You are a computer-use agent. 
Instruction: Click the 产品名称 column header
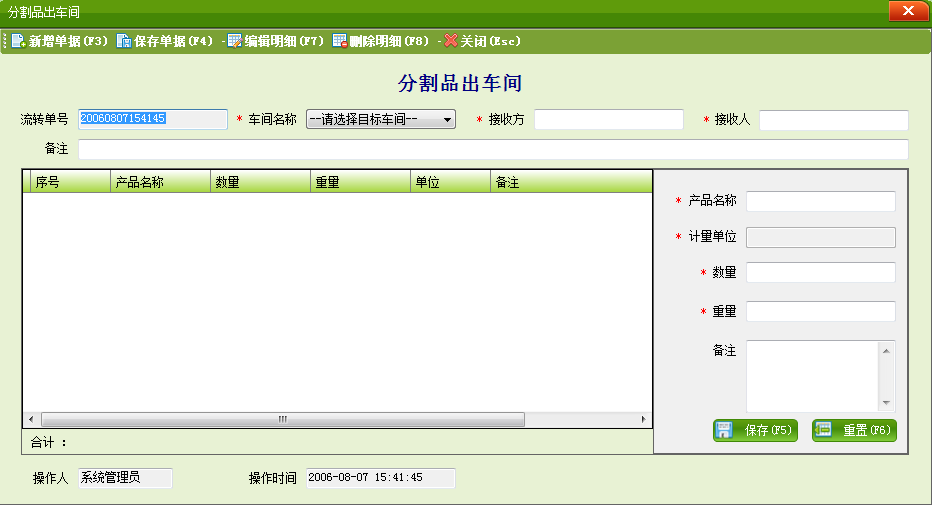click(160, 182)
